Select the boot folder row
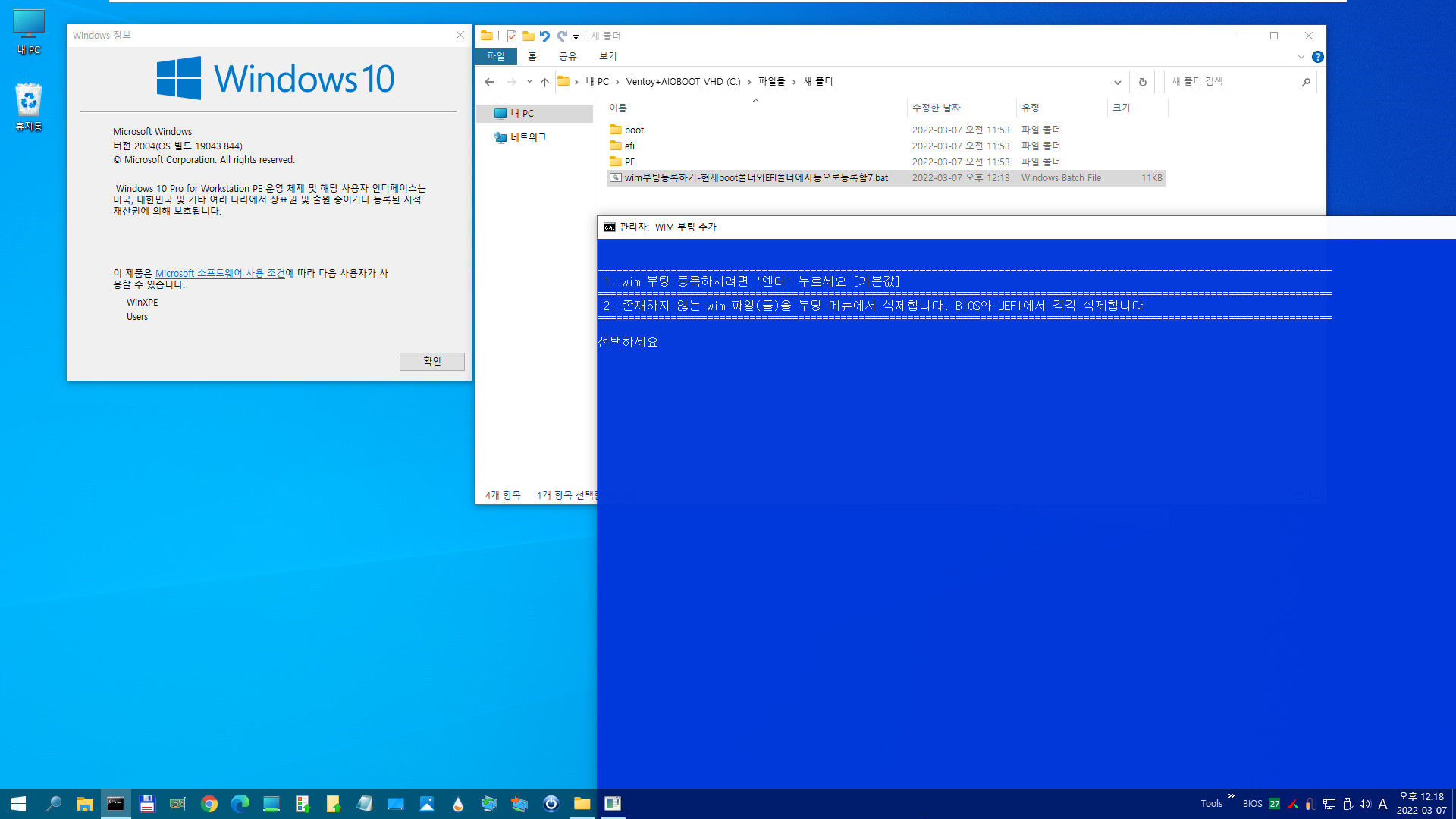This screenshot has width=1456, height=819. pyautogui.click(x=886, y=130)
